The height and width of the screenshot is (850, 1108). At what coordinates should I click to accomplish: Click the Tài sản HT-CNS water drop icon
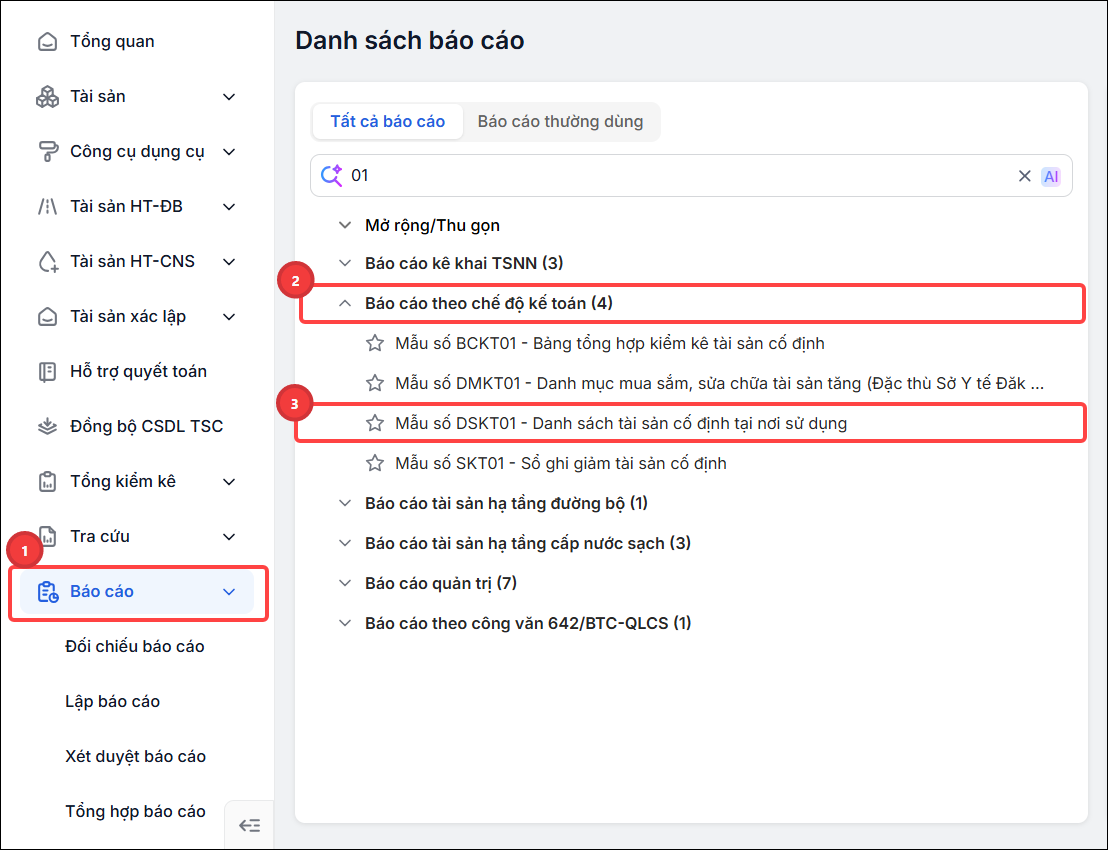click(x=47, y=261)
